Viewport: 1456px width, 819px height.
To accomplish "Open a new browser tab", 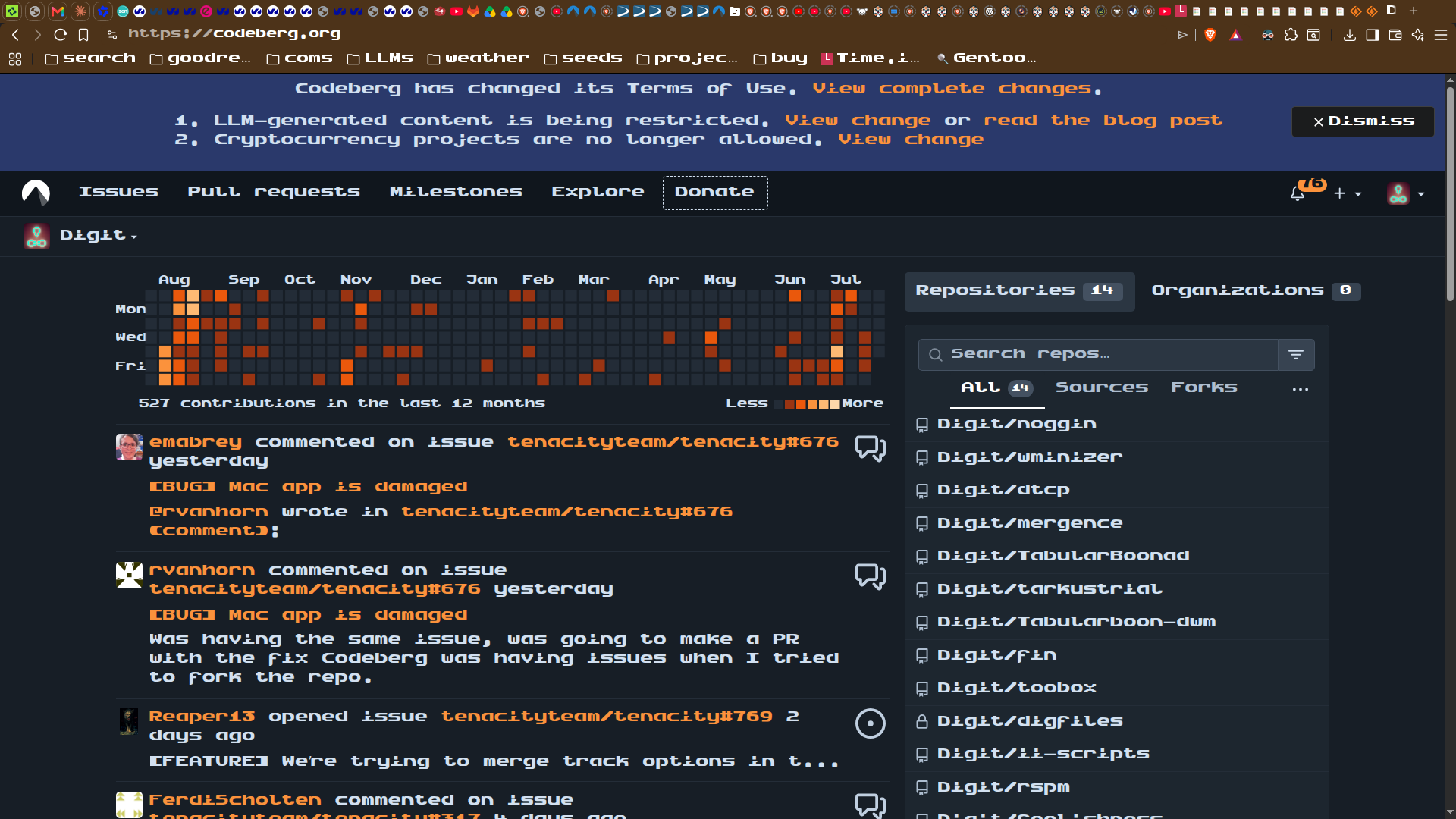I will (x=1414, y=11).
